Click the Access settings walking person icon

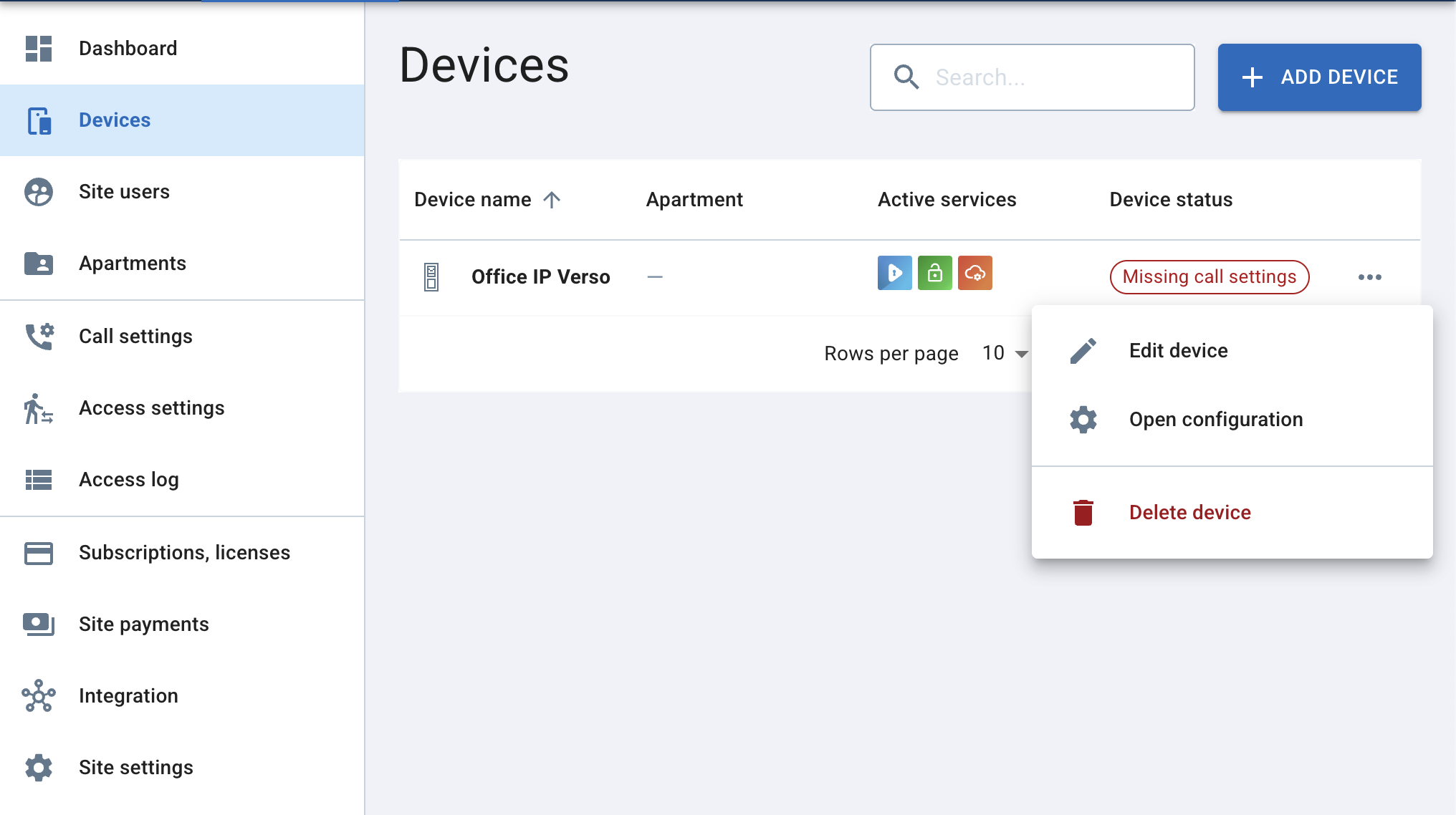tap(39, 408)
